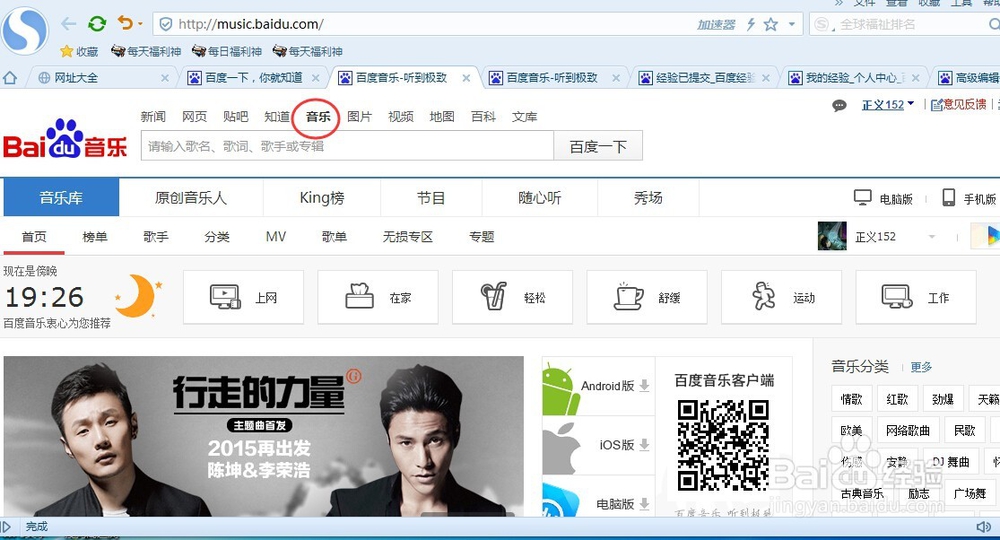Image resolution: width=1000 pixels, height=540 pixels.
Task: Open the 知道 link
Action: point(277,117)
